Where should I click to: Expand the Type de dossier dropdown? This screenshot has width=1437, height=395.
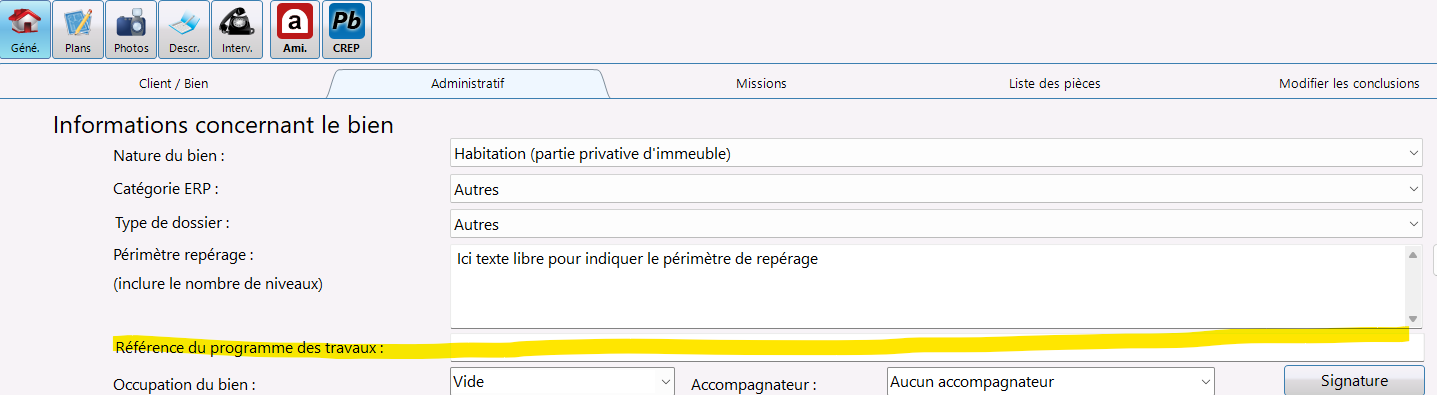(936, 224)
